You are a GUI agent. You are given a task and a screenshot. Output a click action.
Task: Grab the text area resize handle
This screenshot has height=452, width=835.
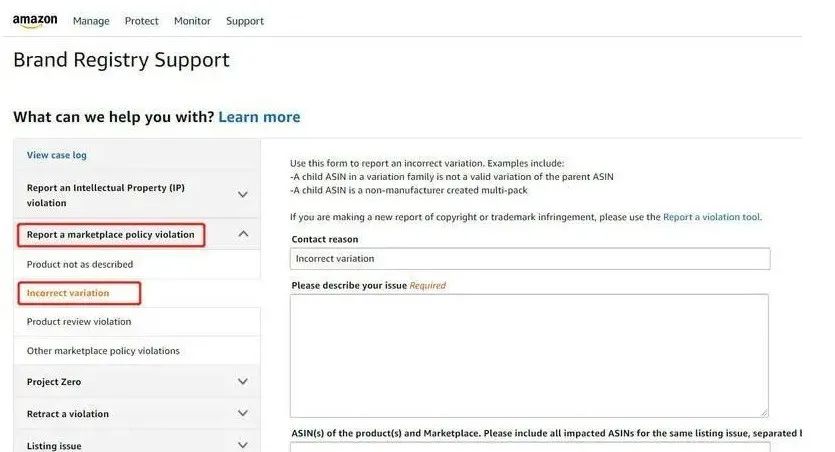[764, 412]
